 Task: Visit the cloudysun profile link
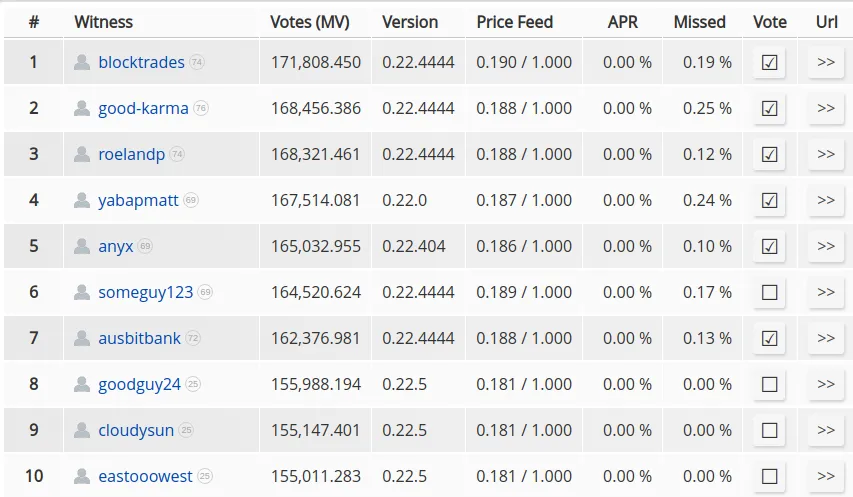[136, 431]
